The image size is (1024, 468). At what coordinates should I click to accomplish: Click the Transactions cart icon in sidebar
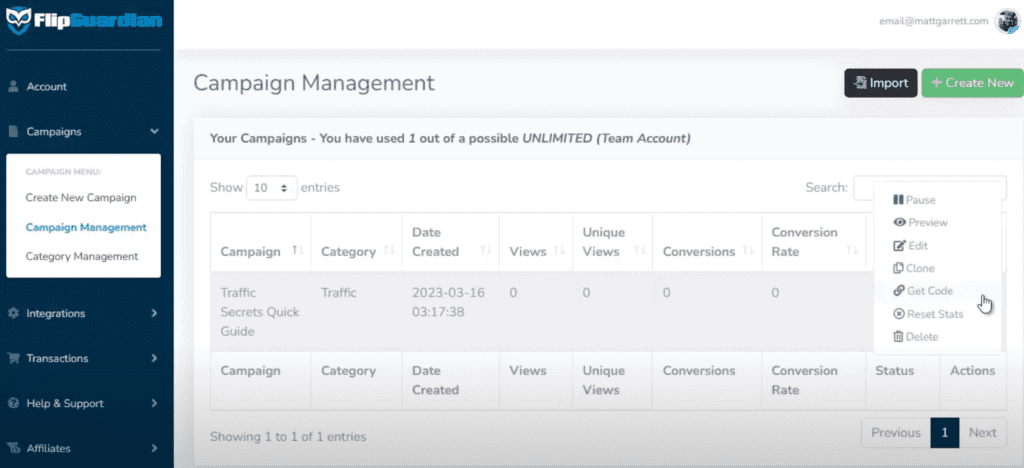pos(13,358)
